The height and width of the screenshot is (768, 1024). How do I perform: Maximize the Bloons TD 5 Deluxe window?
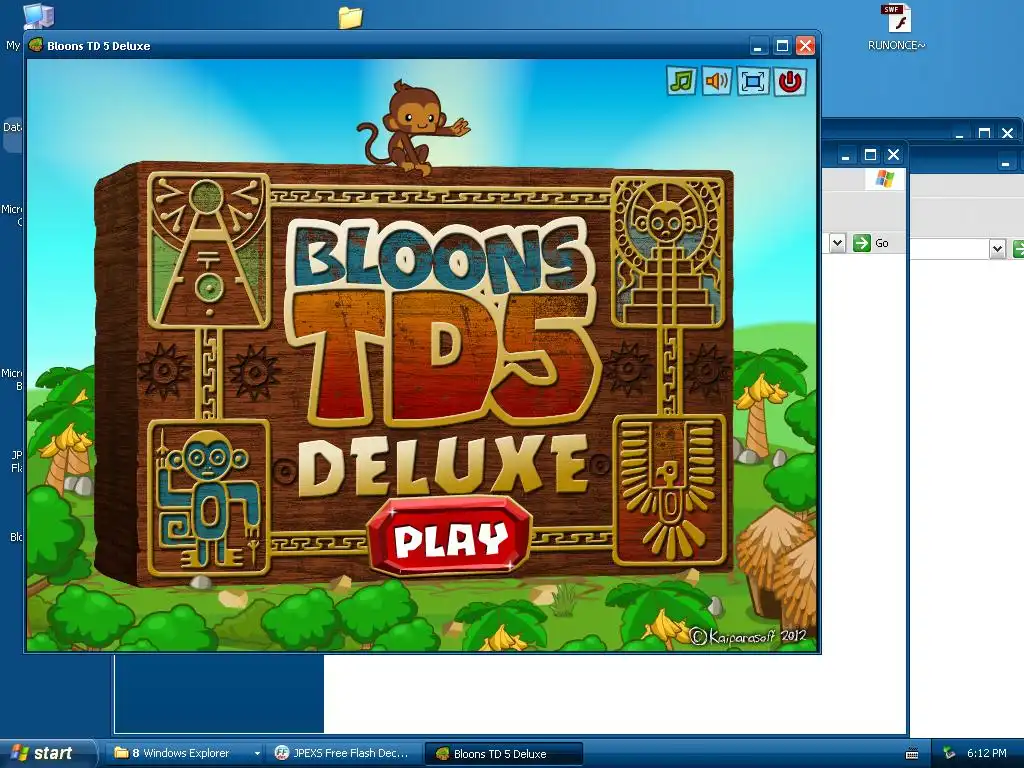click(x=782, y=46)
